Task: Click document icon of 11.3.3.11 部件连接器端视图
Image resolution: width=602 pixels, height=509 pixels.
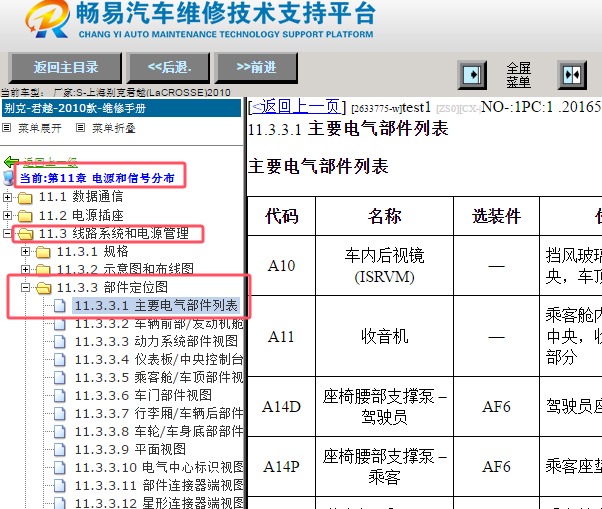Action: coord(60,486)
